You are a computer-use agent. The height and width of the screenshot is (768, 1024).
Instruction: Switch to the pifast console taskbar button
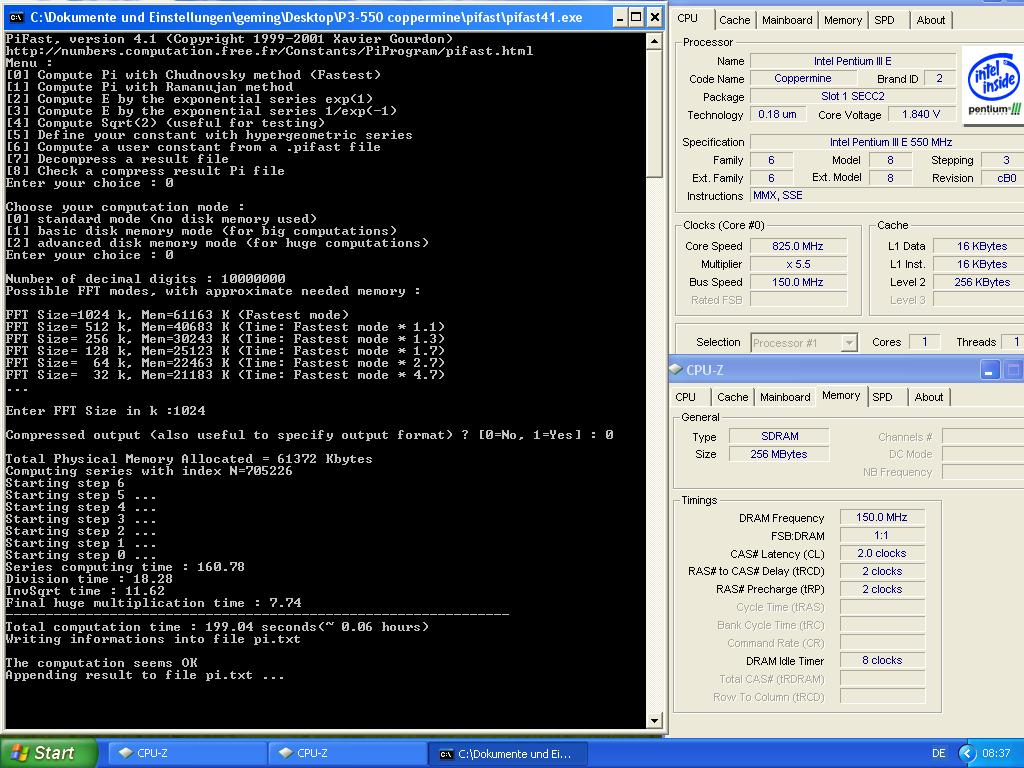coord(508,753)
